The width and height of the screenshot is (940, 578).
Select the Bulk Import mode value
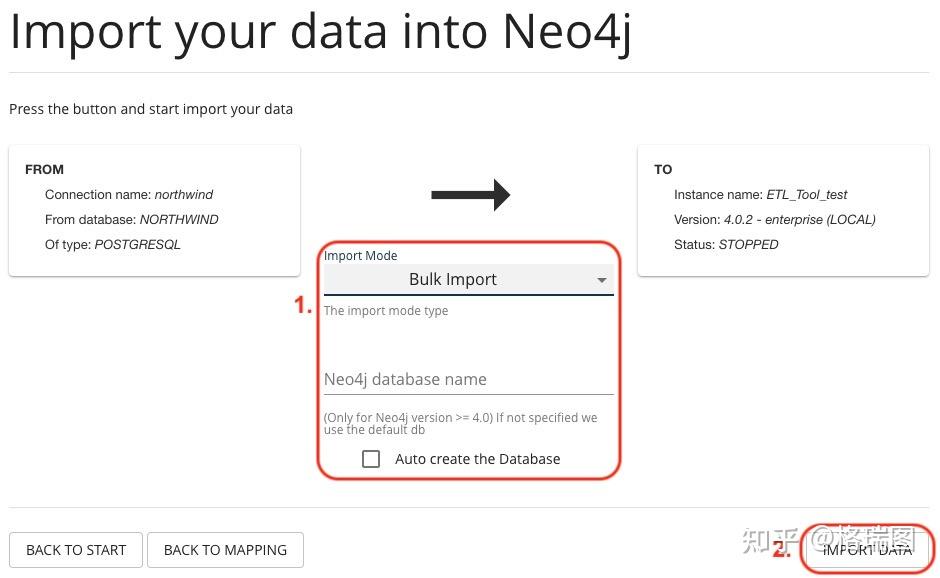[452, 279]
